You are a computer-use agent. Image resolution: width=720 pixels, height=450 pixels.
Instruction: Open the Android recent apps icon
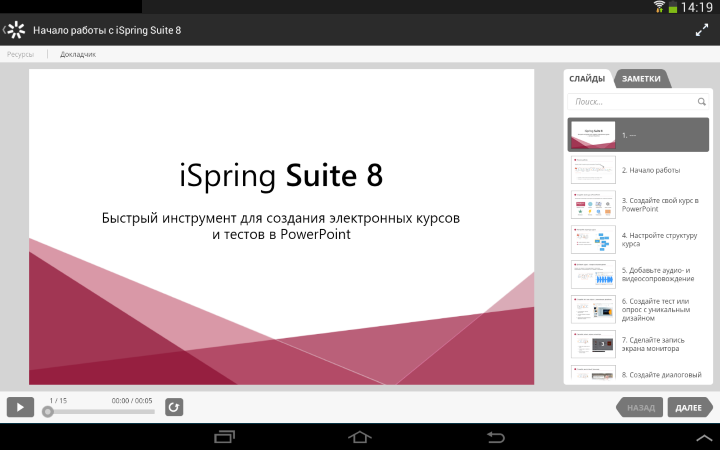click(225, 437)
